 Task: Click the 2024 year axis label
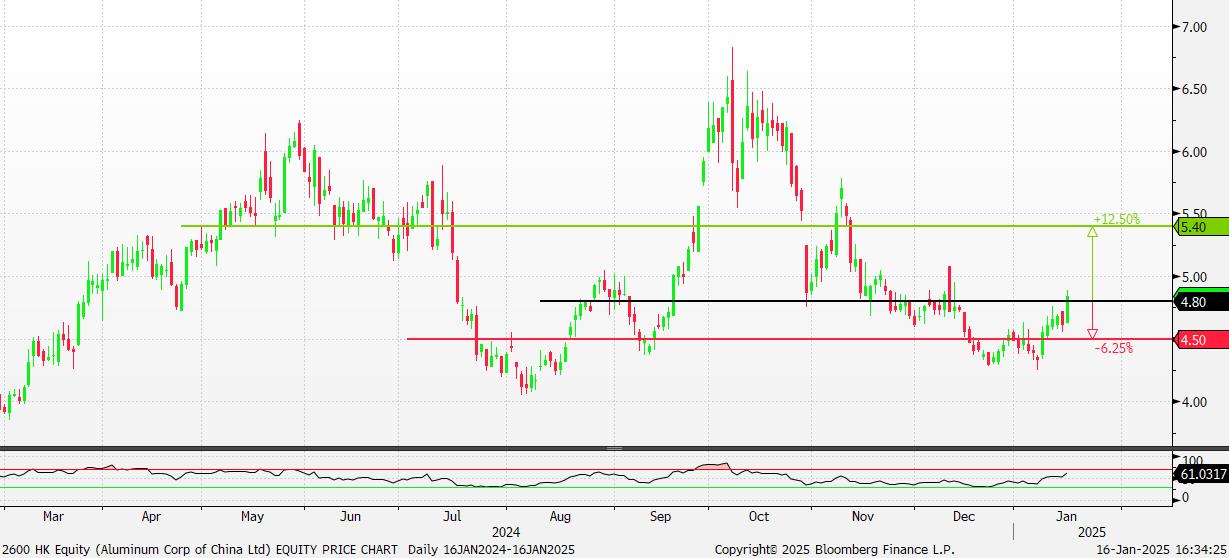[508, 533]
